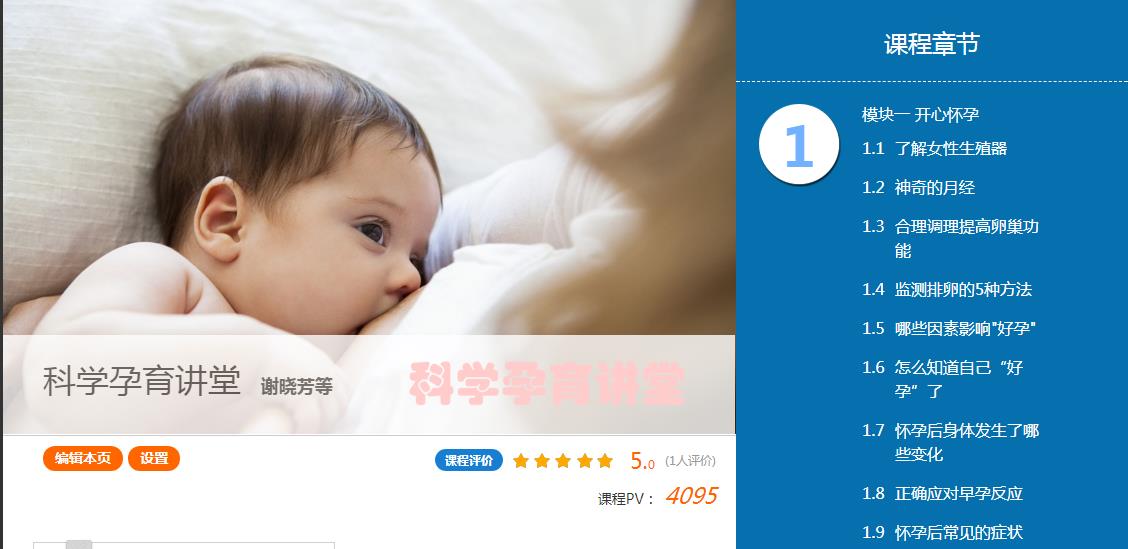This screenshot has height=549, width=1128.
Task: Click the 模块一 开心怀孕 heading
Action: click(920, 114)
